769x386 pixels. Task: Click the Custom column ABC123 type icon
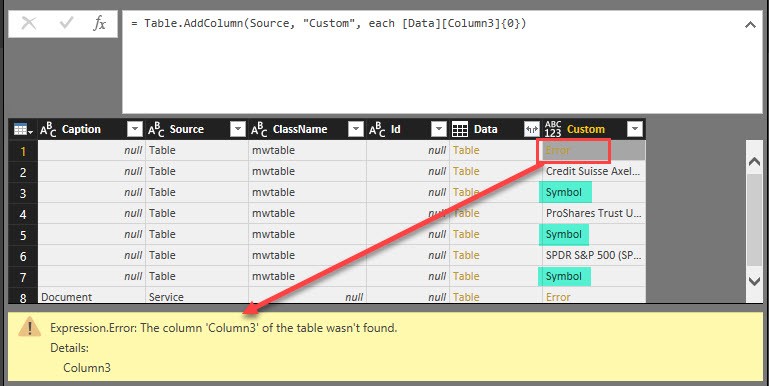[553, 129]
